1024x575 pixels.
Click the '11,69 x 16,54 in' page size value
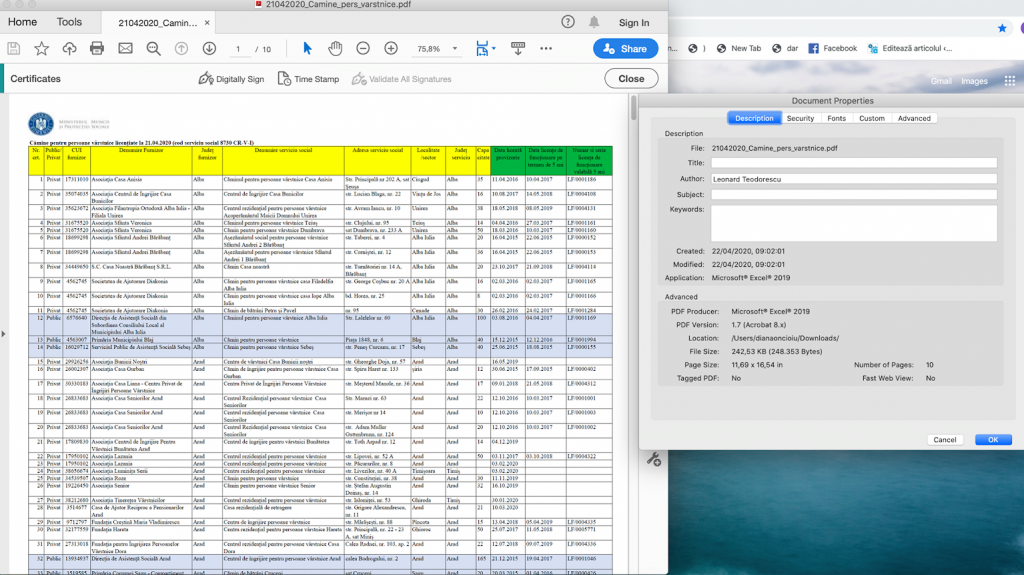[x=757, y=365]
